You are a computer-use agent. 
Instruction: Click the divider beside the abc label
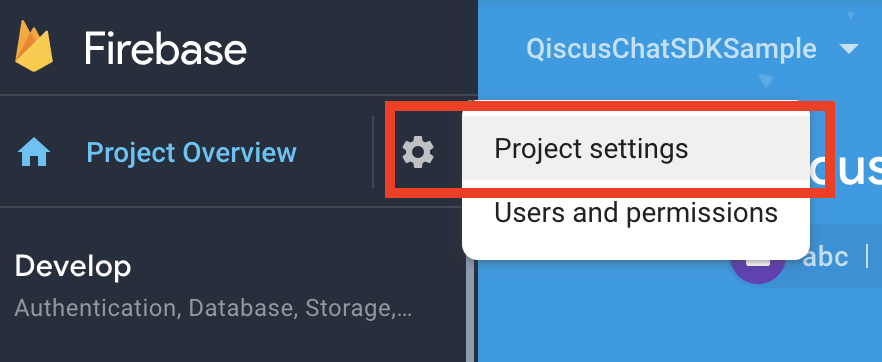(867, 257)
